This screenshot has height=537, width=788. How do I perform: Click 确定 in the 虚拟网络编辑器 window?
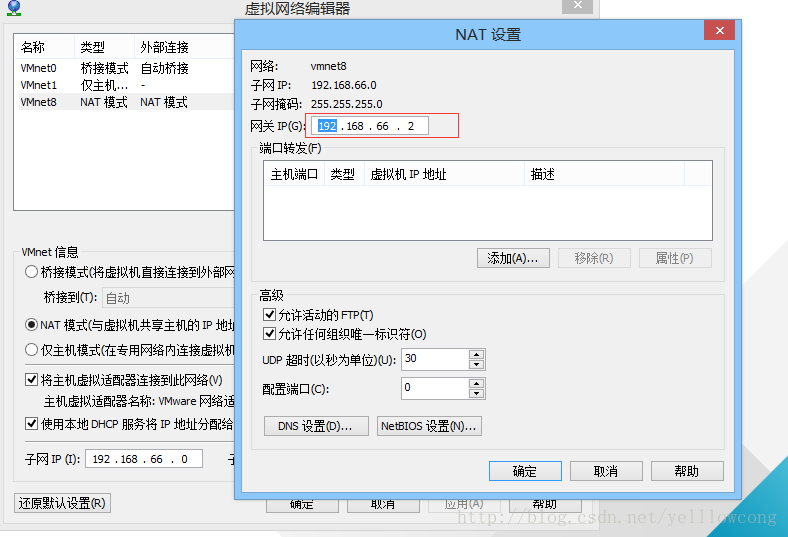click(x=302, y=506)
